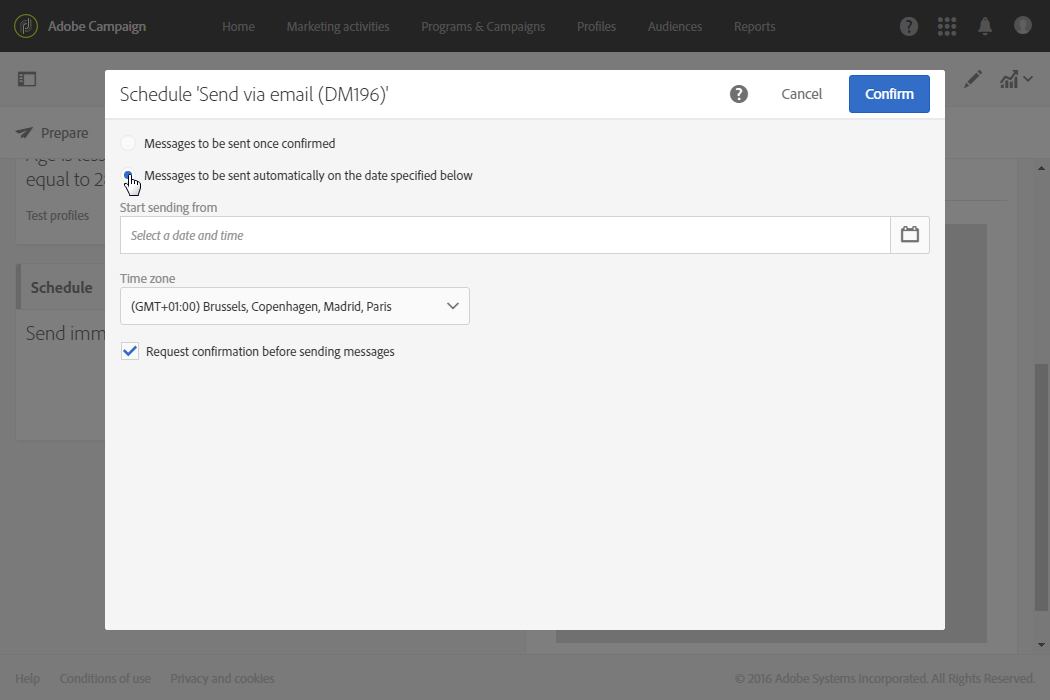This screenshot has width=1050, height=700.
Task: Go to the Profiles menu item
Action: pos(596,27)
